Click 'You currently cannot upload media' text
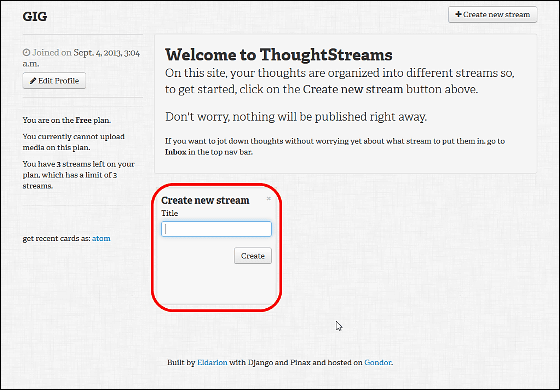560x390 pixels. (74, 142)
